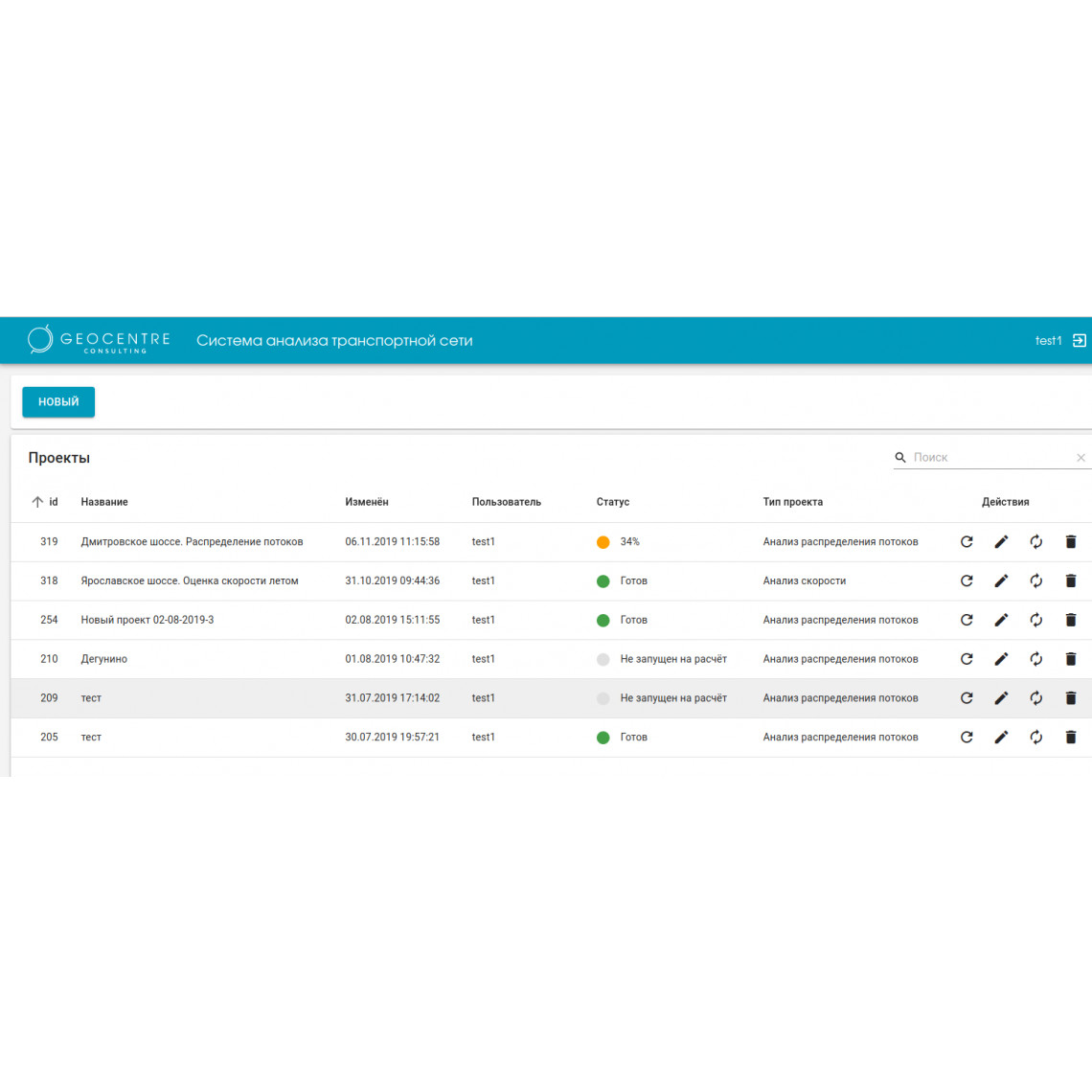This screenshot has width=1092, height=1092.
Task: Focus the Поиск search input field
Action: pyautogui.click(x=992, y=458)
